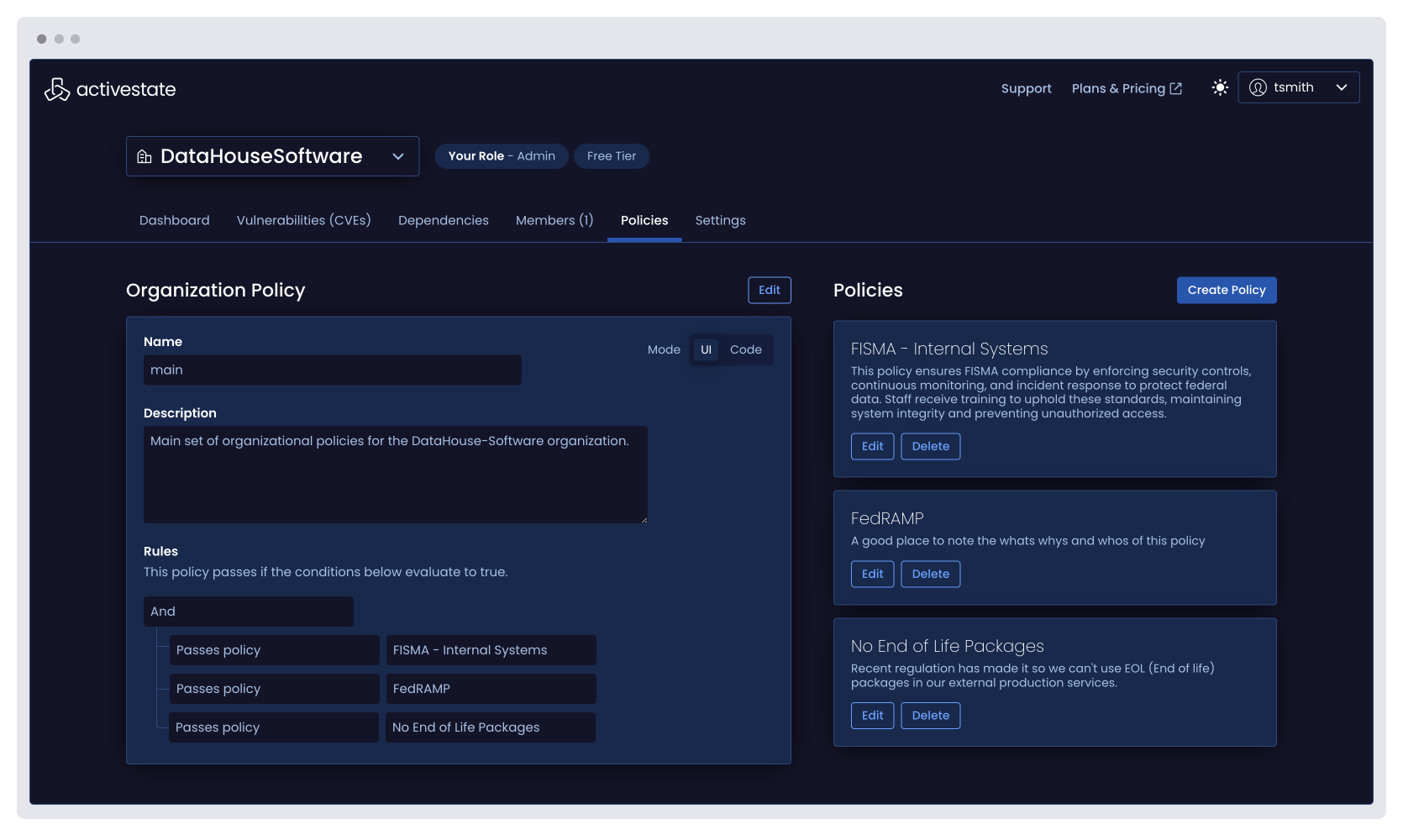Edit the No End of Life Packages policy
The height and width of the screenshot is (840, 1403).
tap(872, 716)
